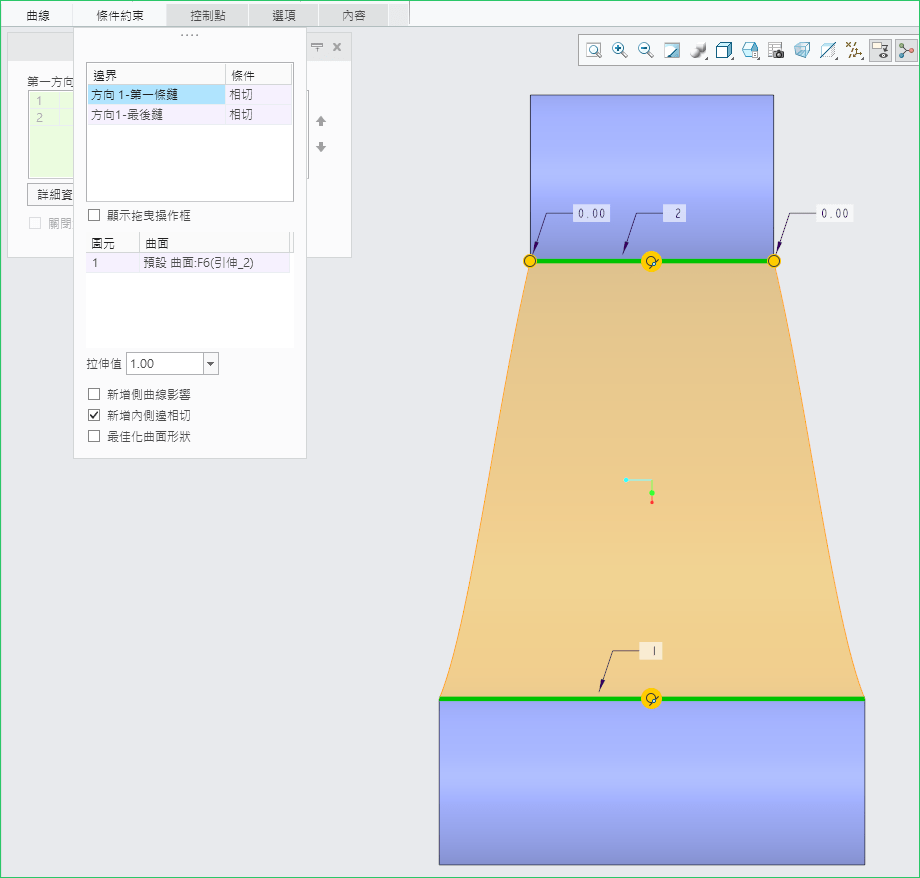Enable 新增側曲線影響 checkbox
Viewport: 920px width, 878px height.
click(x=94, y=394)
